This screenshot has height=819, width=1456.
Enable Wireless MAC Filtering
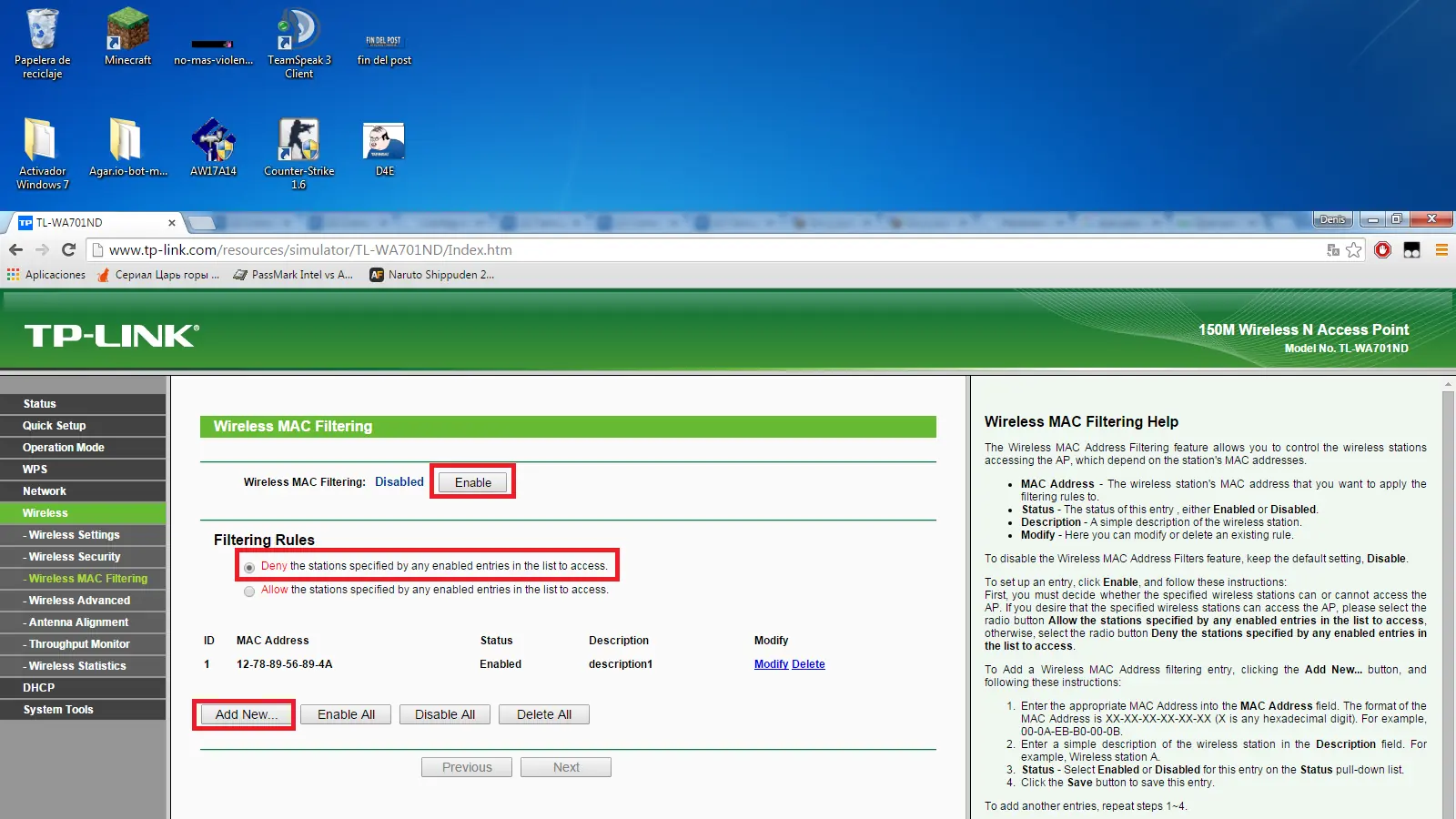coord(473,482)
